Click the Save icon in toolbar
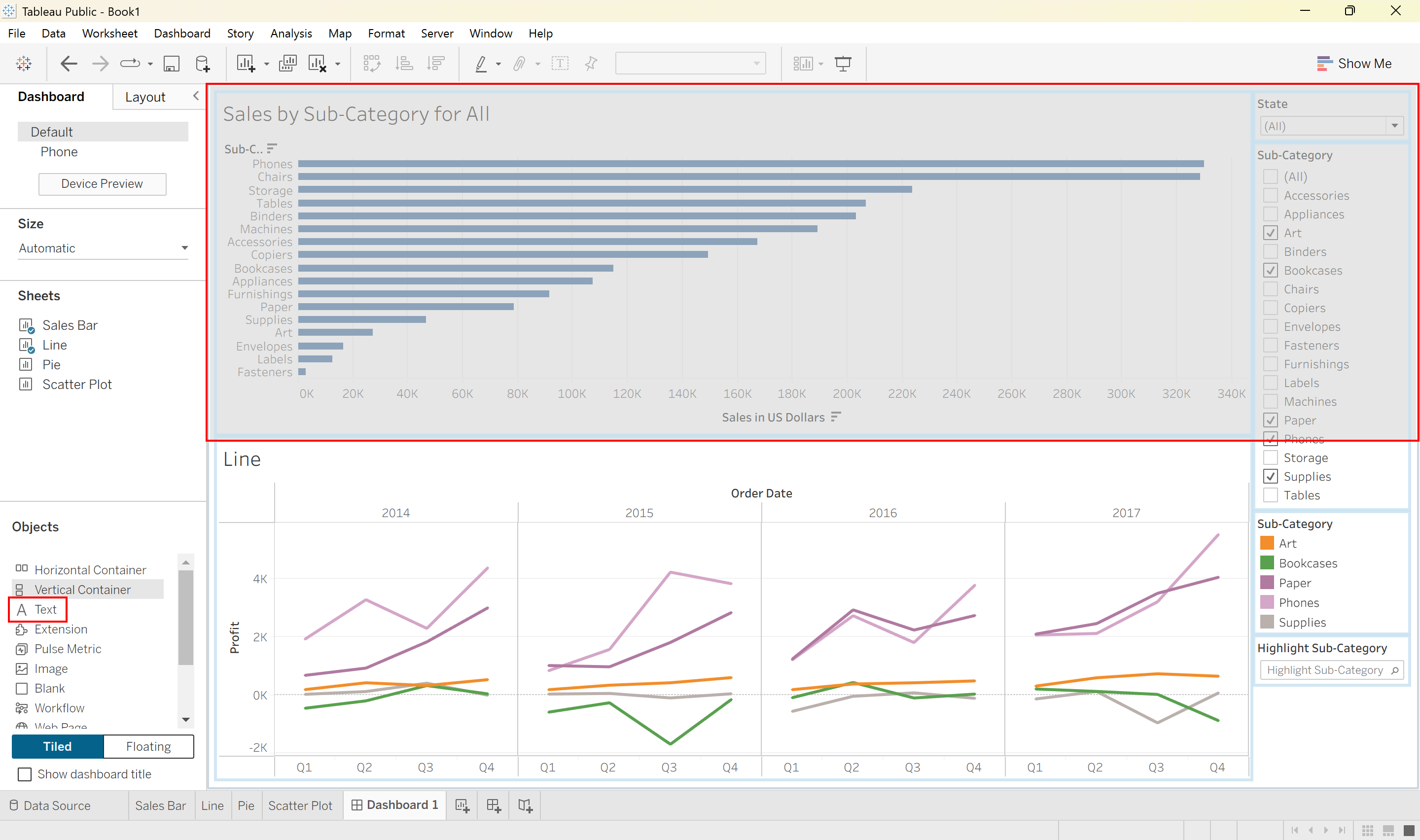1420x840 pixels. pos(172,64)
